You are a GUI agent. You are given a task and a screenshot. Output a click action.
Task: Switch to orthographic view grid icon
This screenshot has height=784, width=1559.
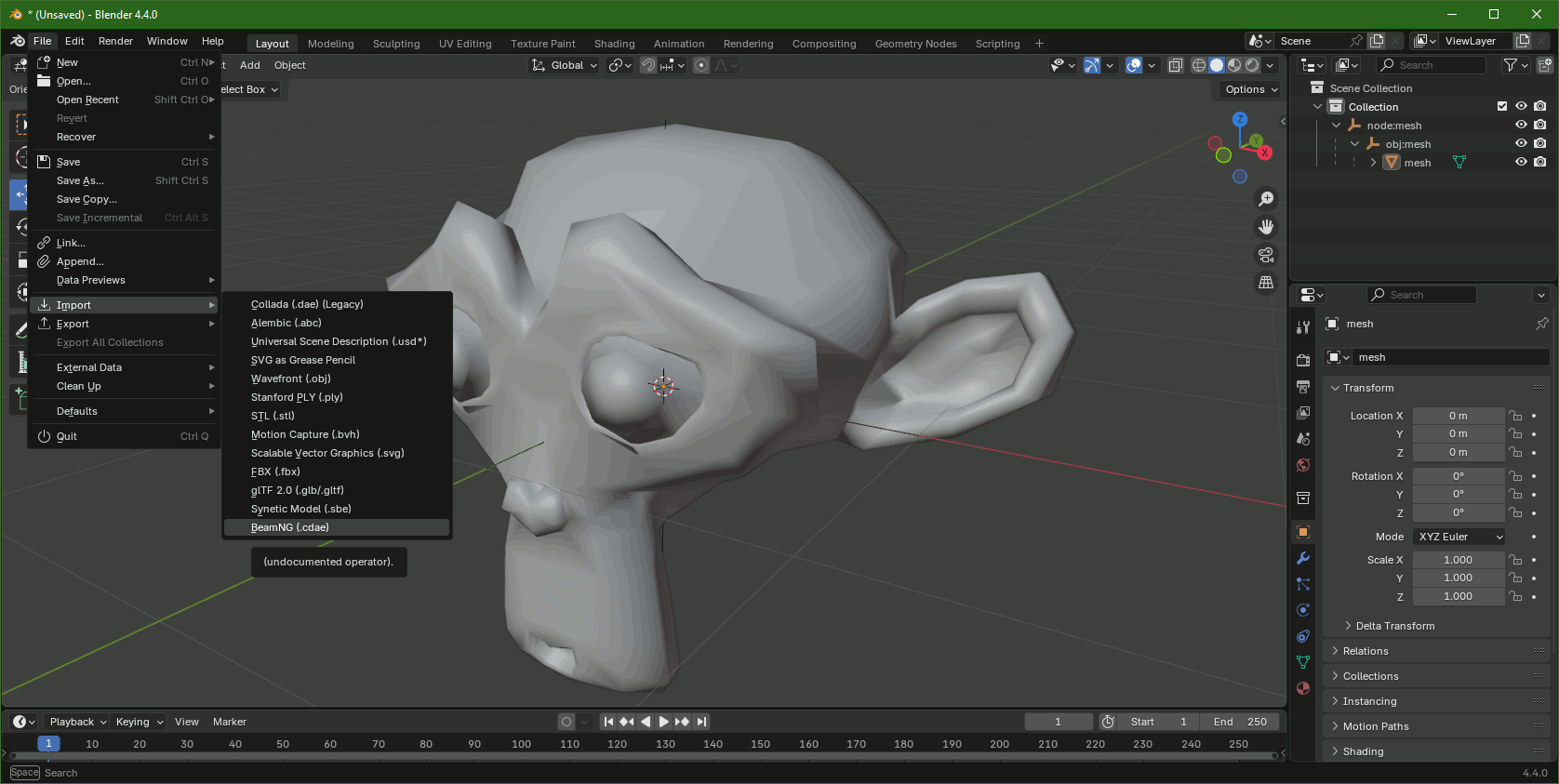tap(1266, 283)
